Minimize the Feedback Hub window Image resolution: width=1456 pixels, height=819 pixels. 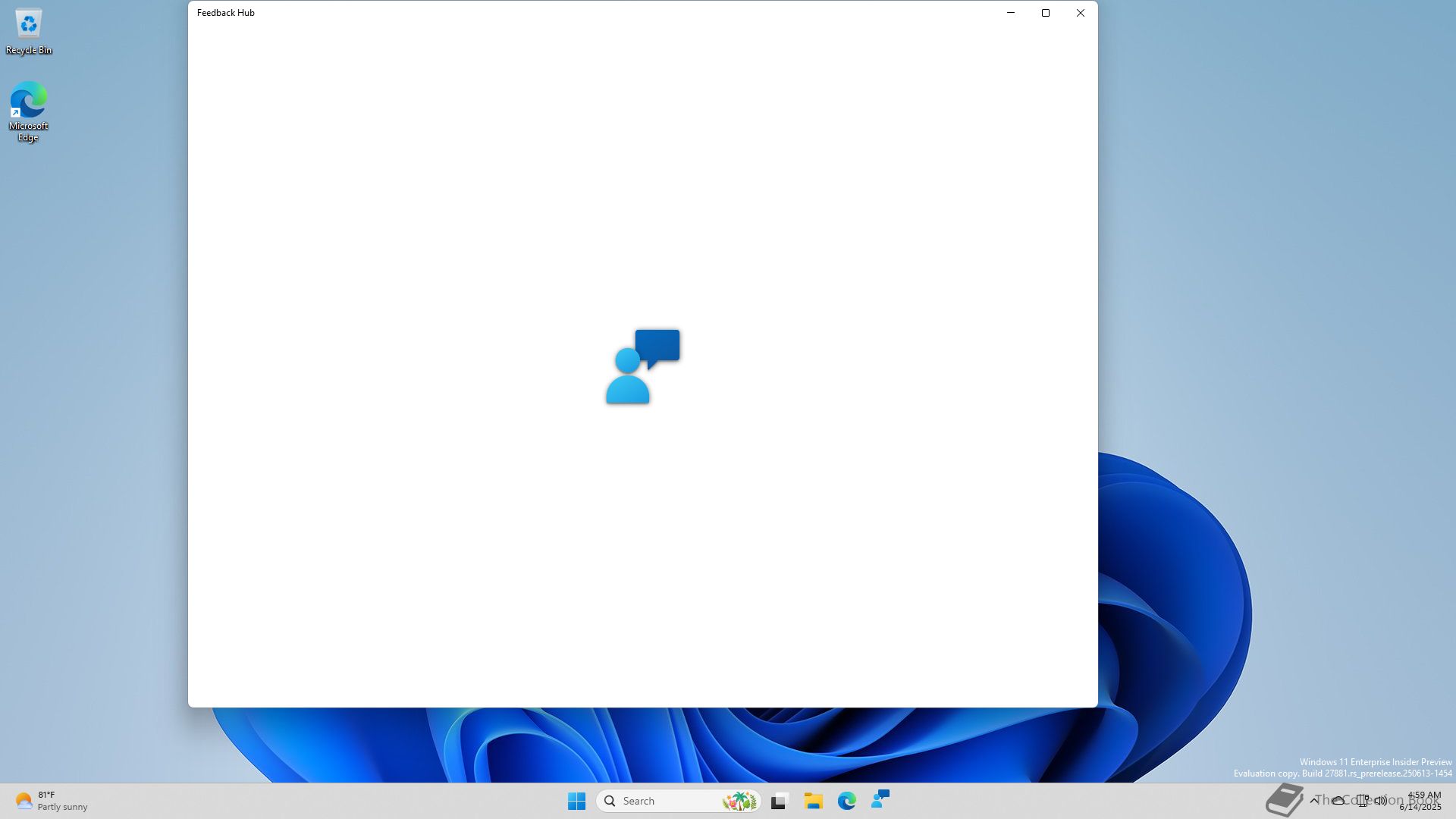coord(1011,13)
